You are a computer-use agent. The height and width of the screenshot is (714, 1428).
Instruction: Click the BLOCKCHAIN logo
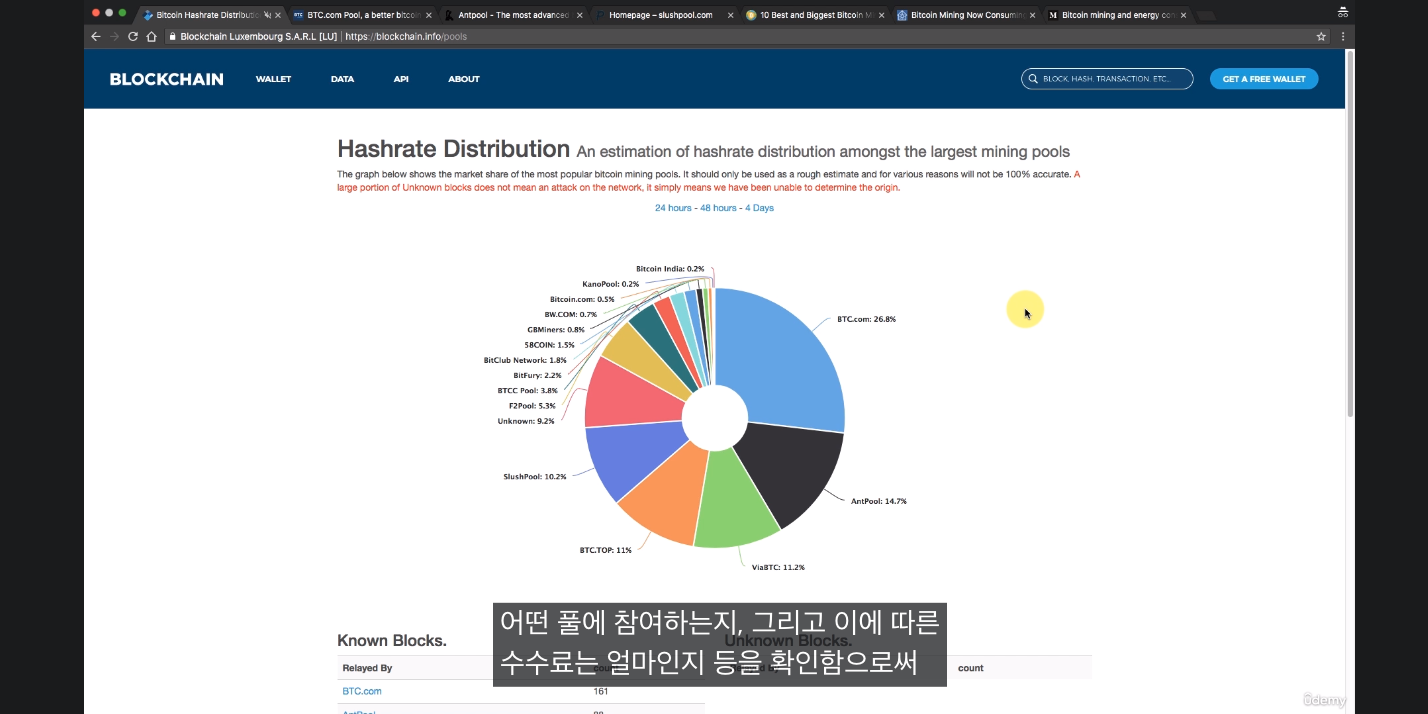coord(167,79)
